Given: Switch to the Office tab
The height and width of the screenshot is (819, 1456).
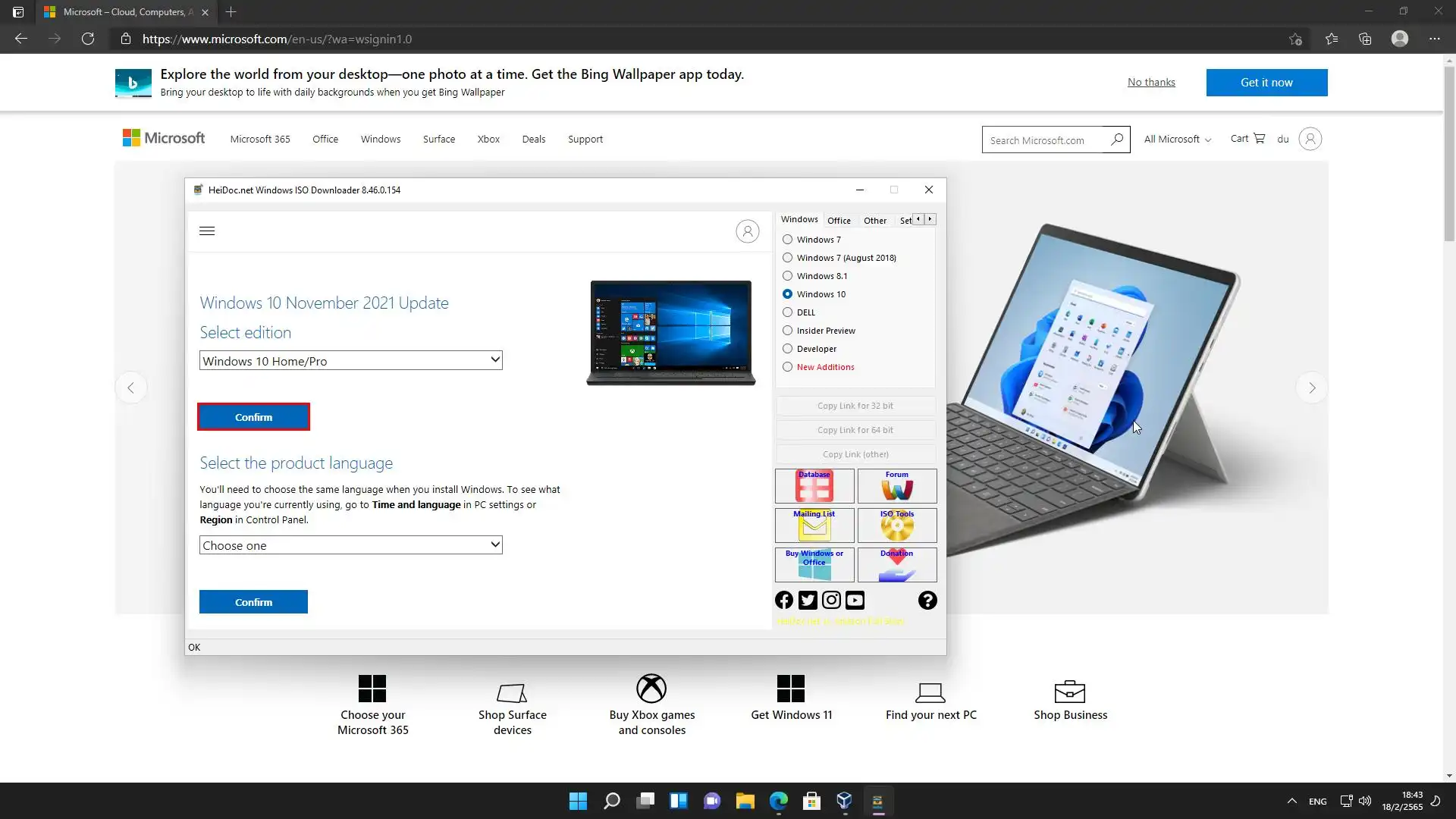Looking at the screenshot, I should tap(839, 221).
